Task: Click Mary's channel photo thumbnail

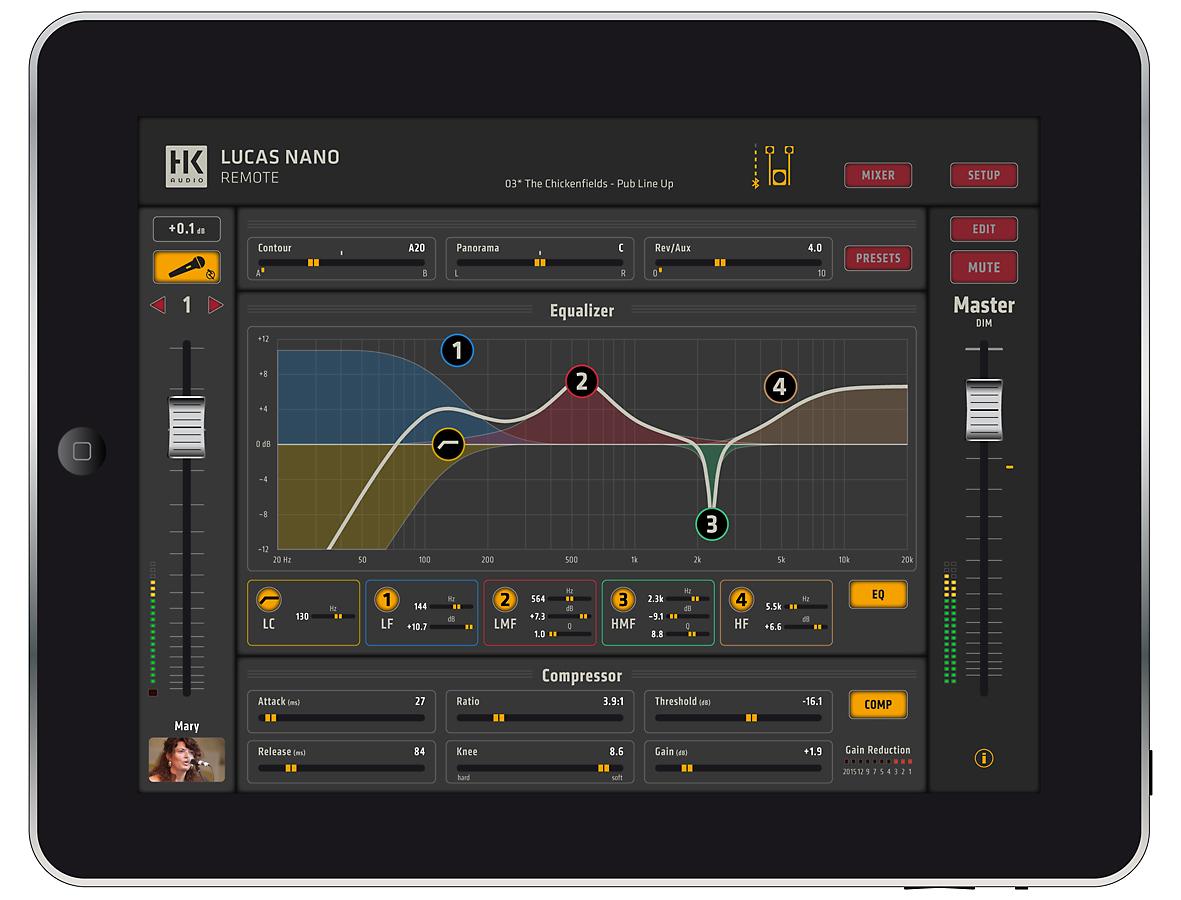Action: (x=187, y=760)
